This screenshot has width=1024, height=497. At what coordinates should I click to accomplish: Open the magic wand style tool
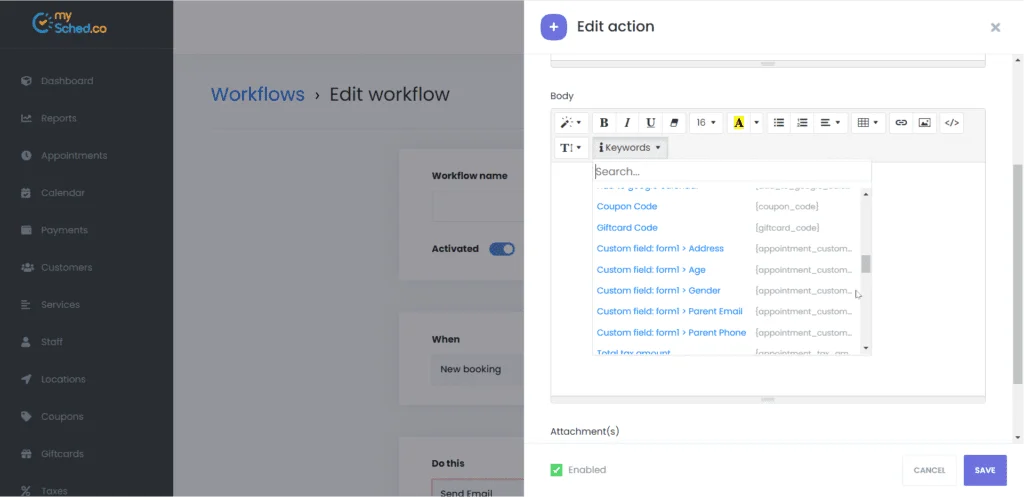point(571,123)
